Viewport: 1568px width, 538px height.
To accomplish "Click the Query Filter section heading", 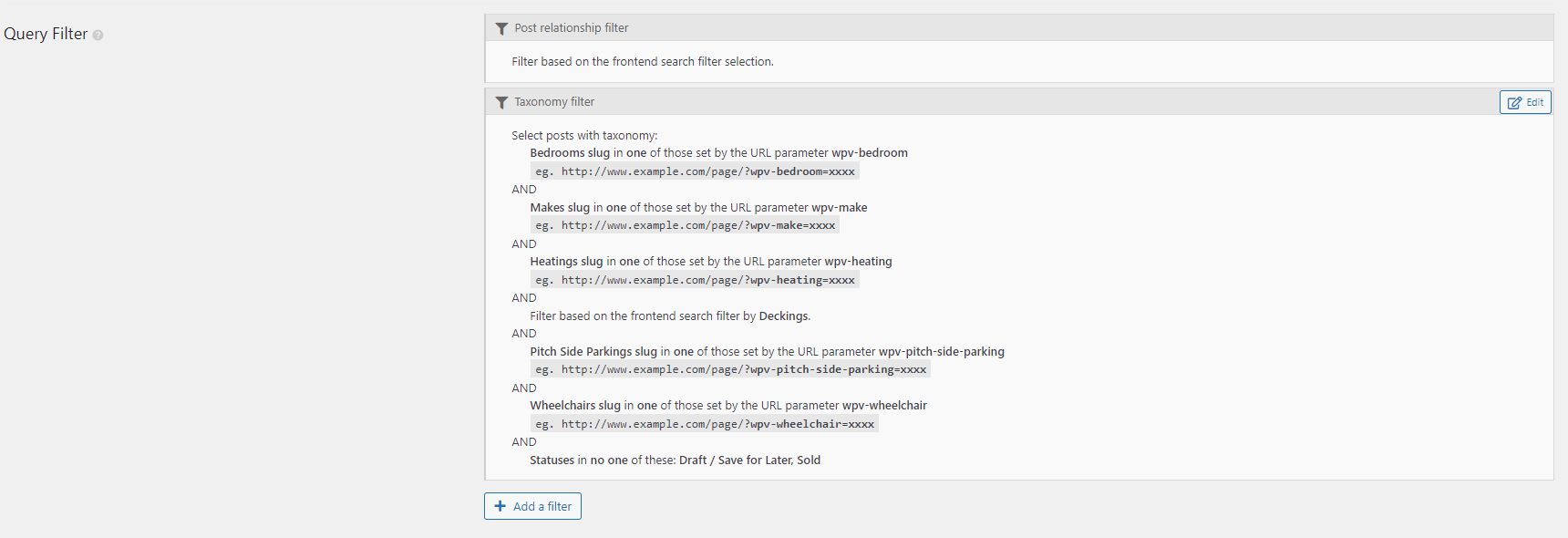I will coord(46,34).
